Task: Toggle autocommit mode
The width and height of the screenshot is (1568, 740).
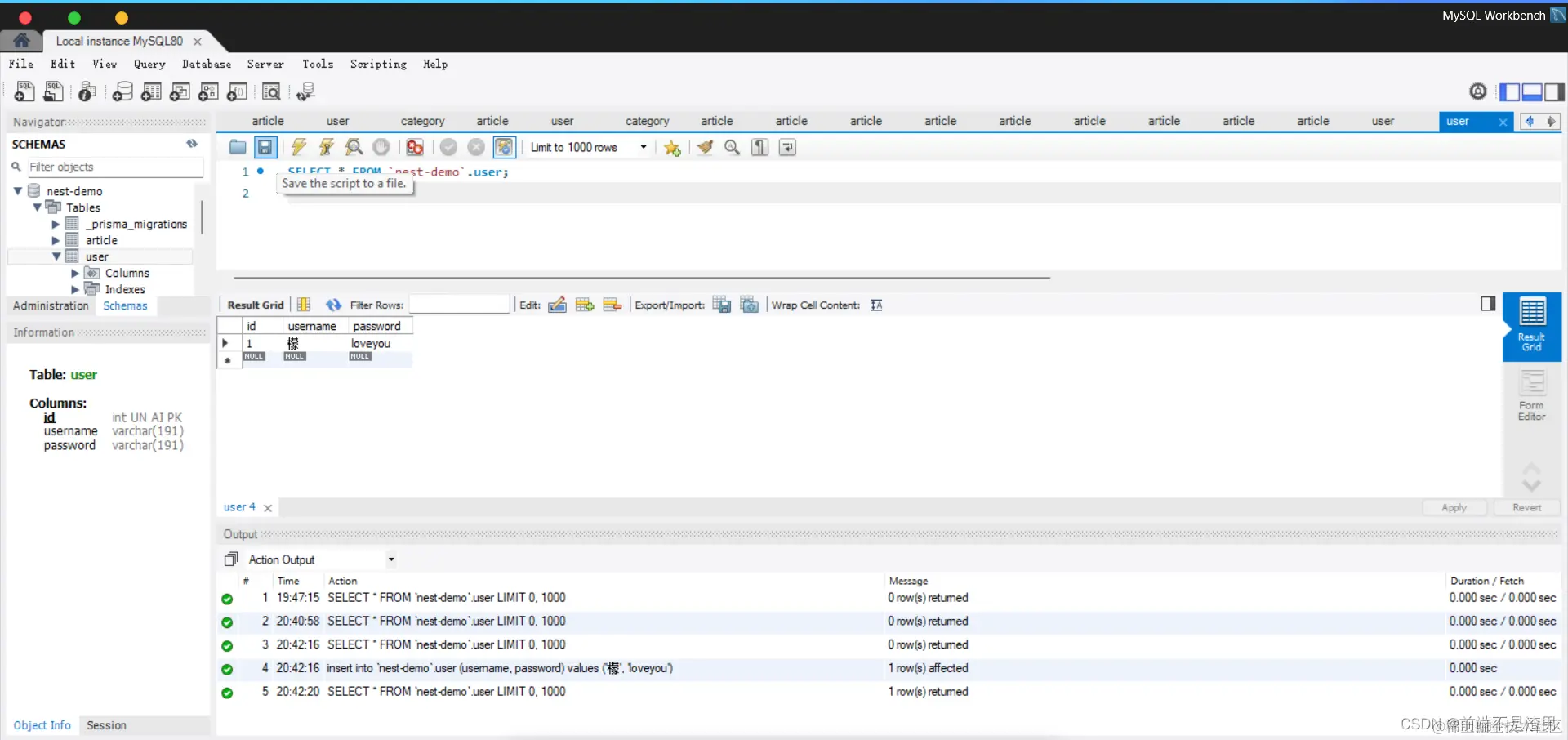Action: 504,147
